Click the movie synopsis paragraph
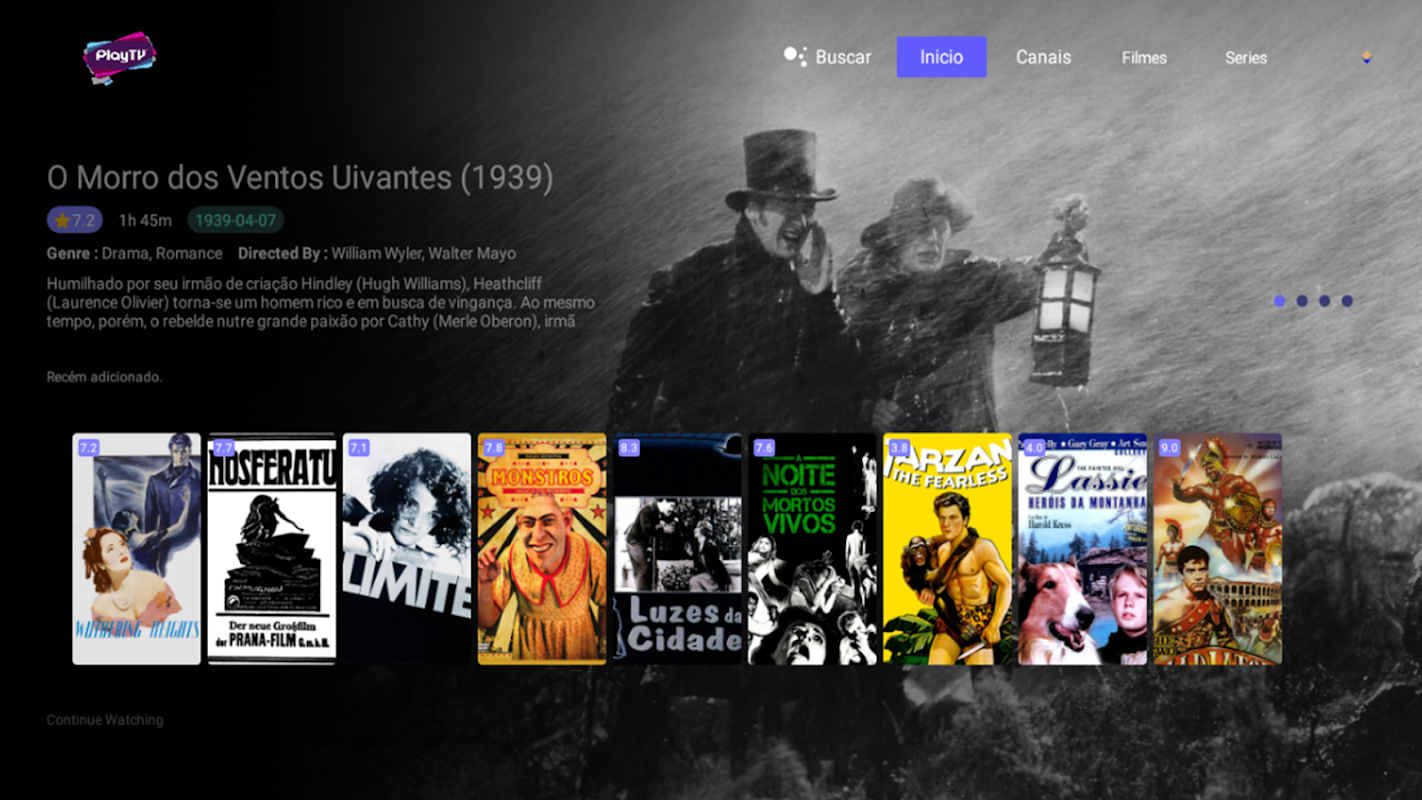Viewport: 1422px width, 800px height. click(x=321, y=302)
